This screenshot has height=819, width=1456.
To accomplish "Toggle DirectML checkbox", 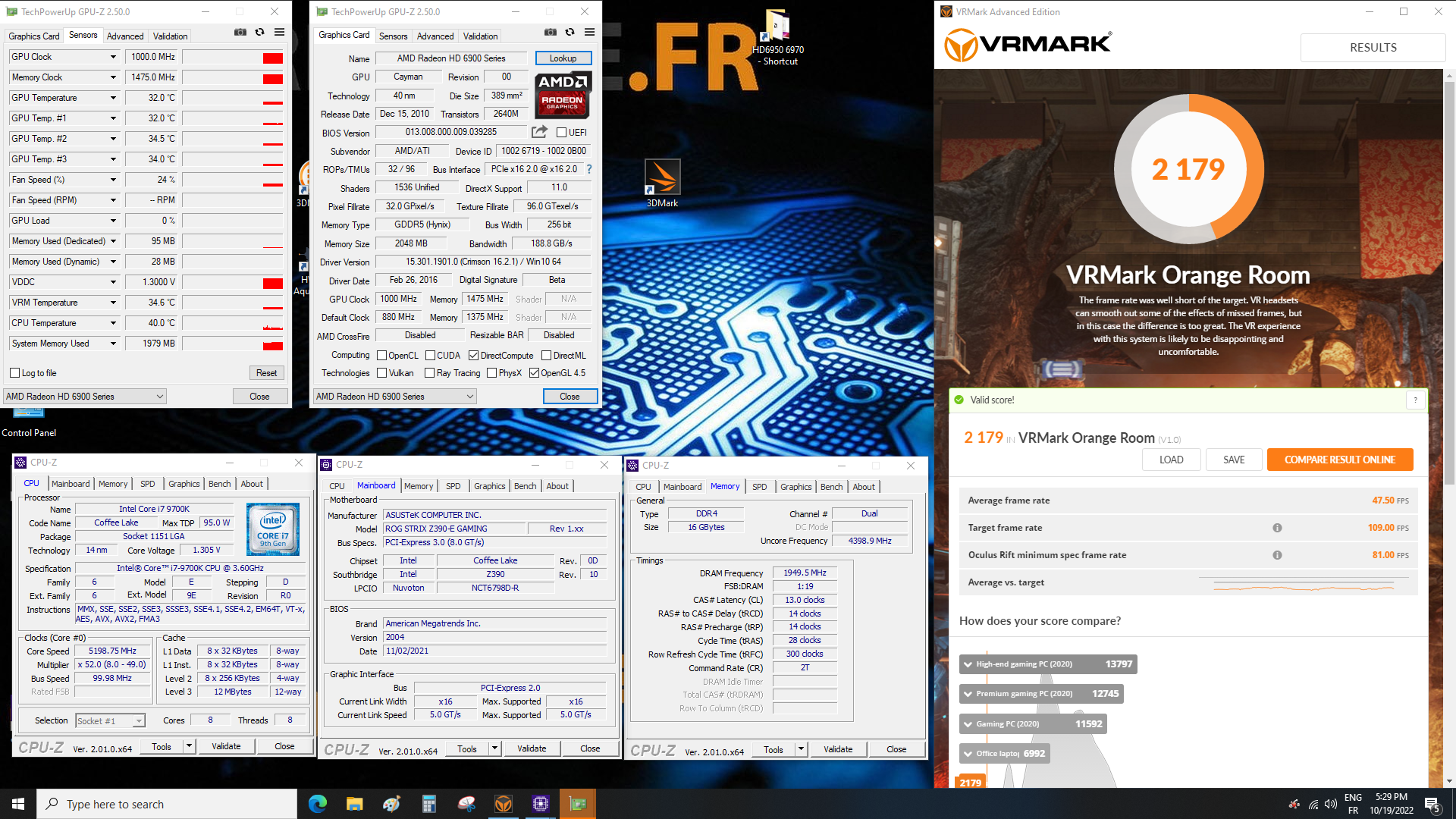I will coord(546,356).
